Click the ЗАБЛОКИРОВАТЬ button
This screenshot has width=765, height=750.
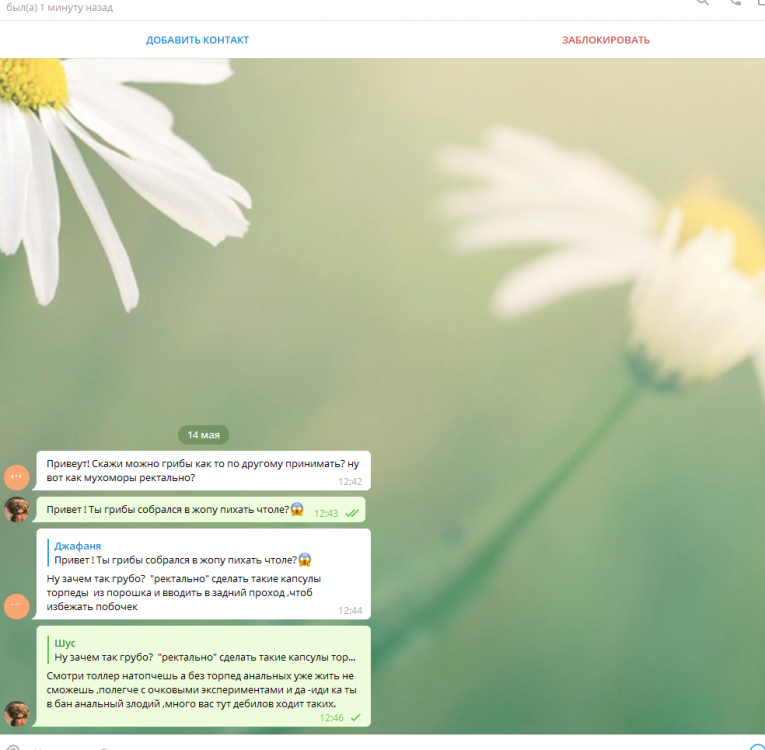tap(605, 40)
